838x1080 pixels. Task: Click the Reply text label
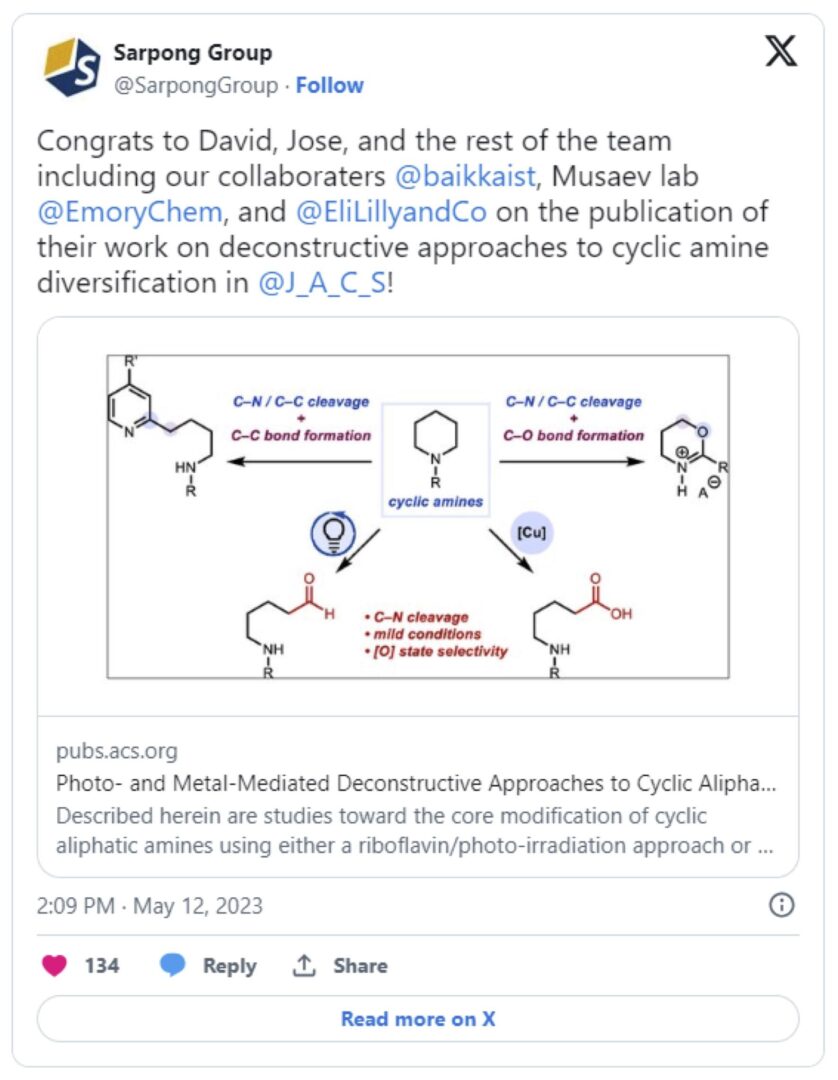229,966
